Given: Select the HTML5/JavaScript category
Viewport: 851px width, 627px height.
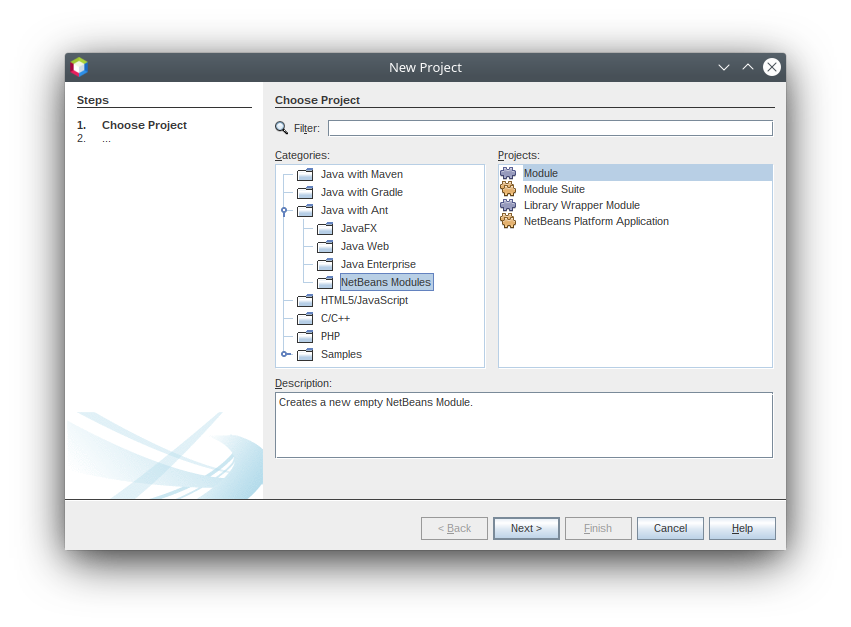Looking at the screenshot, I should (364, 300).
